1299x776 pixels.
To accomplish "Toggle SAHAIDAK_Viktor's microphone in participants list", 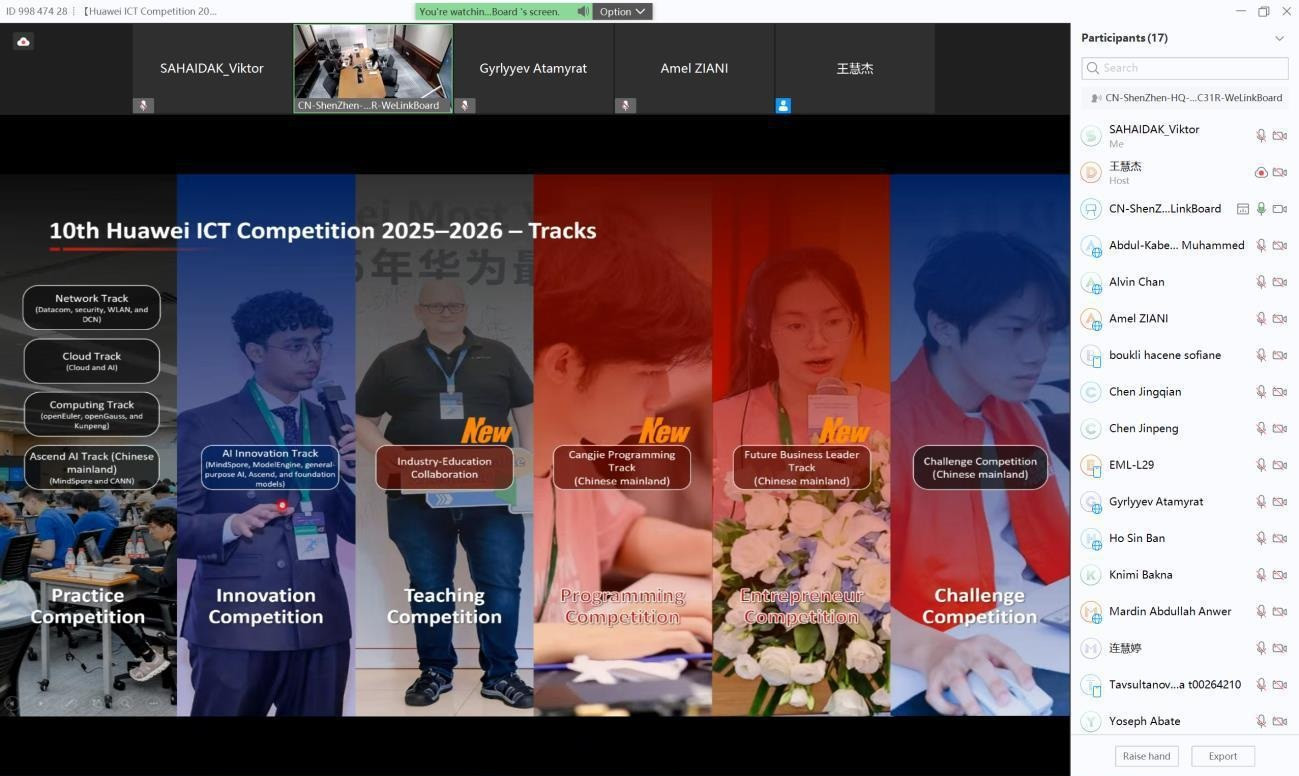I will (x=1261, y=136).
